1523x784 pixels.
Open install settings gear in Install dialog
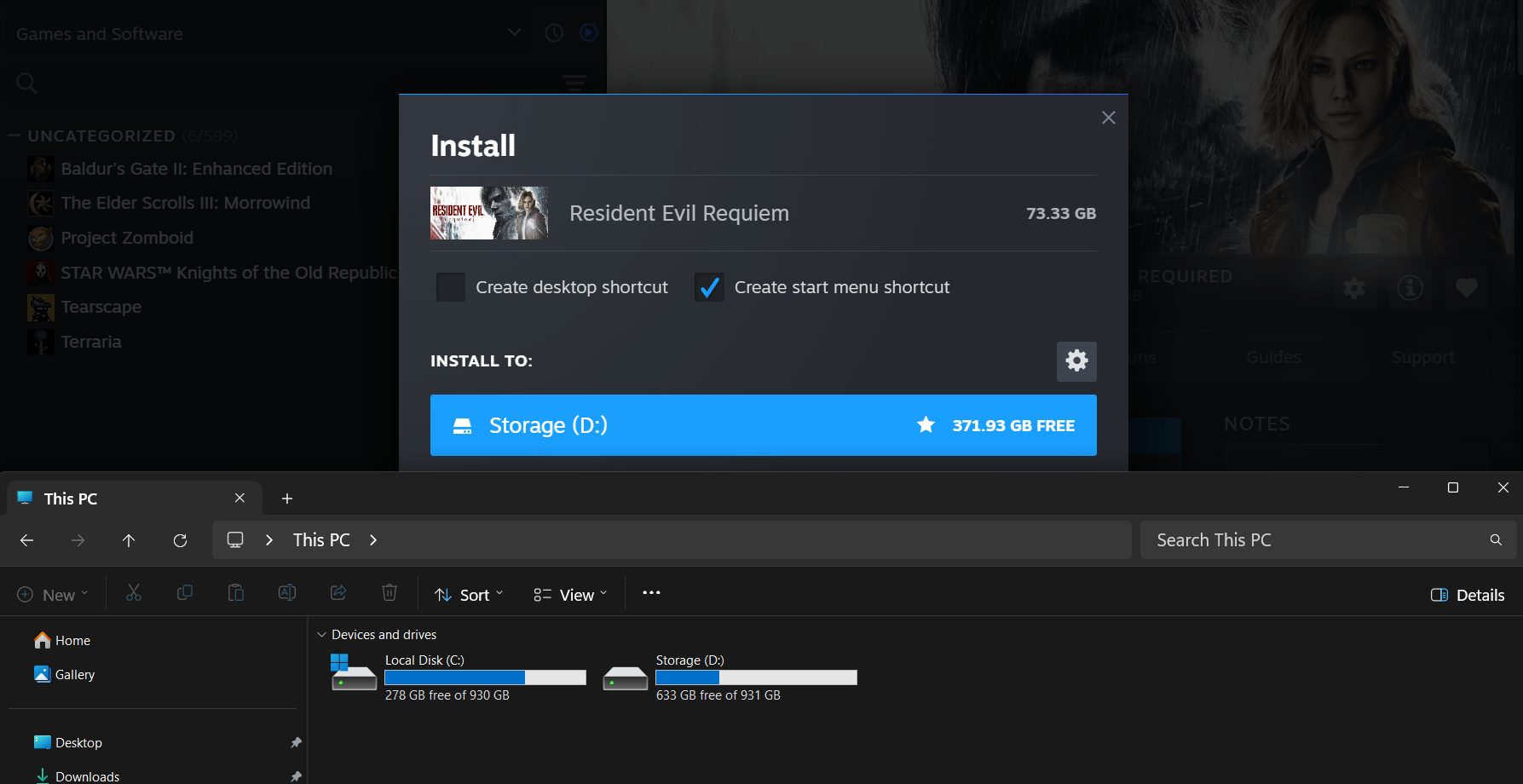[1076, 361]
